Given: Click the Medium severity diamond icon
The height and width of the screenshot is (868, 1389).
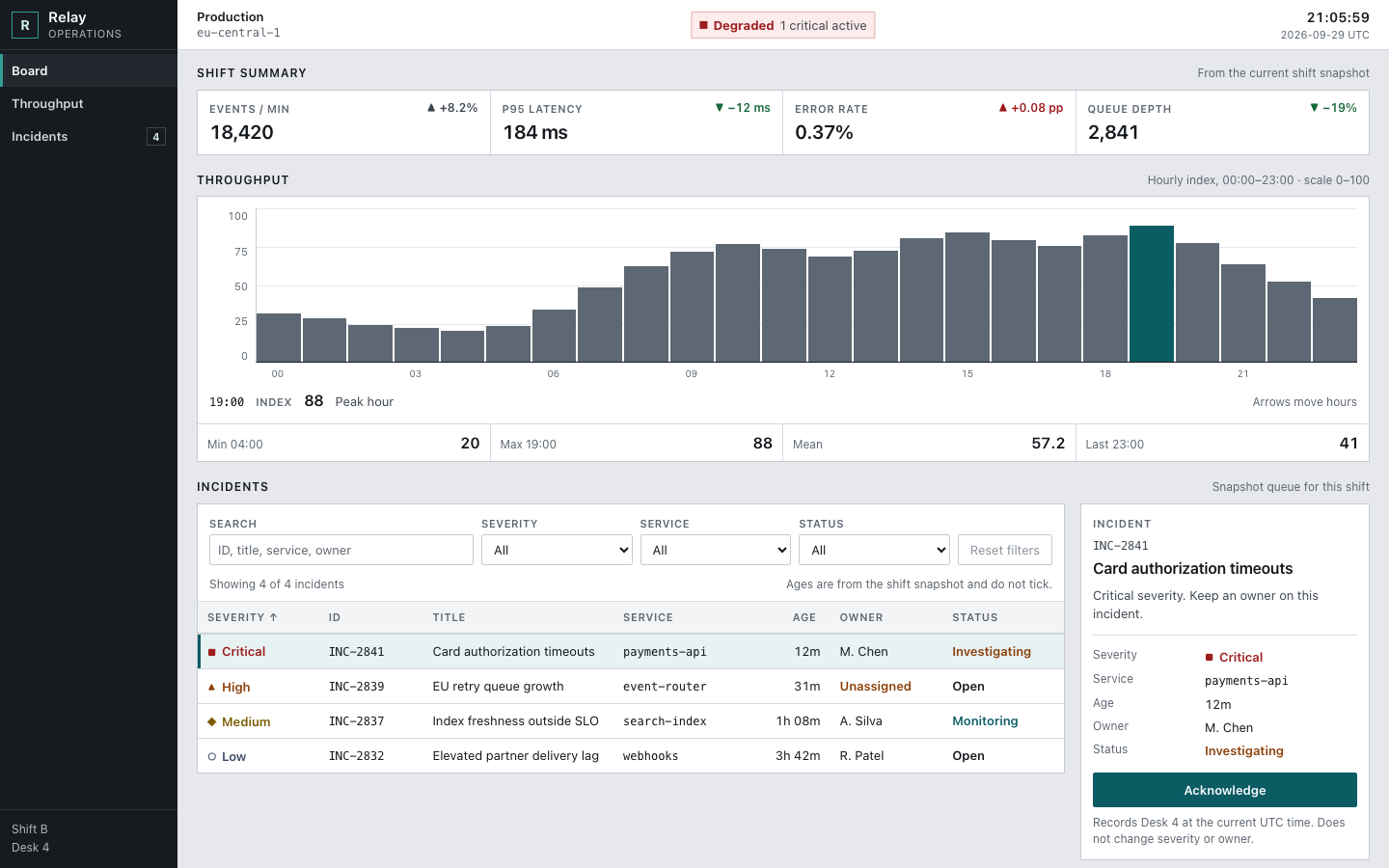Looking at the screenshot, I should [x=212, y=721].
